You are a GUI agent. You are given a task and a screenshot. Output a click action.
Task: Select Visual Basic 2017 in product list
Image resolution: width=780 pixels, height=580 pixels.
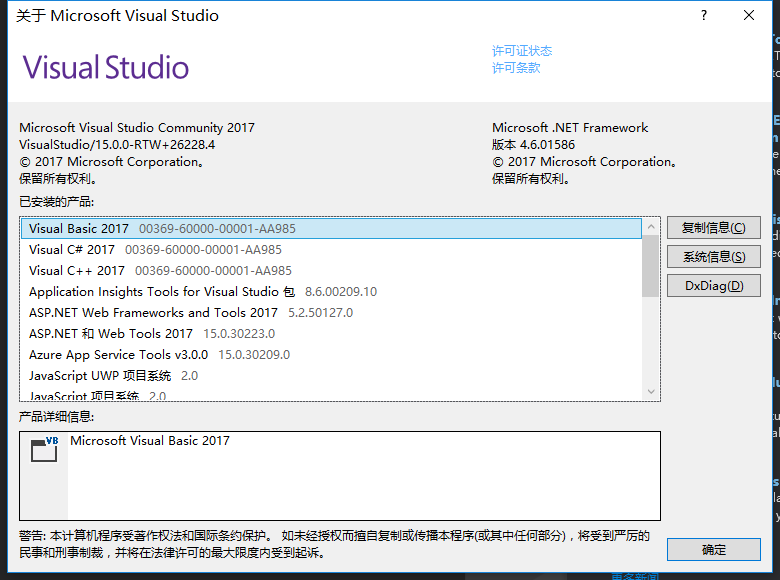coord(331,228)
